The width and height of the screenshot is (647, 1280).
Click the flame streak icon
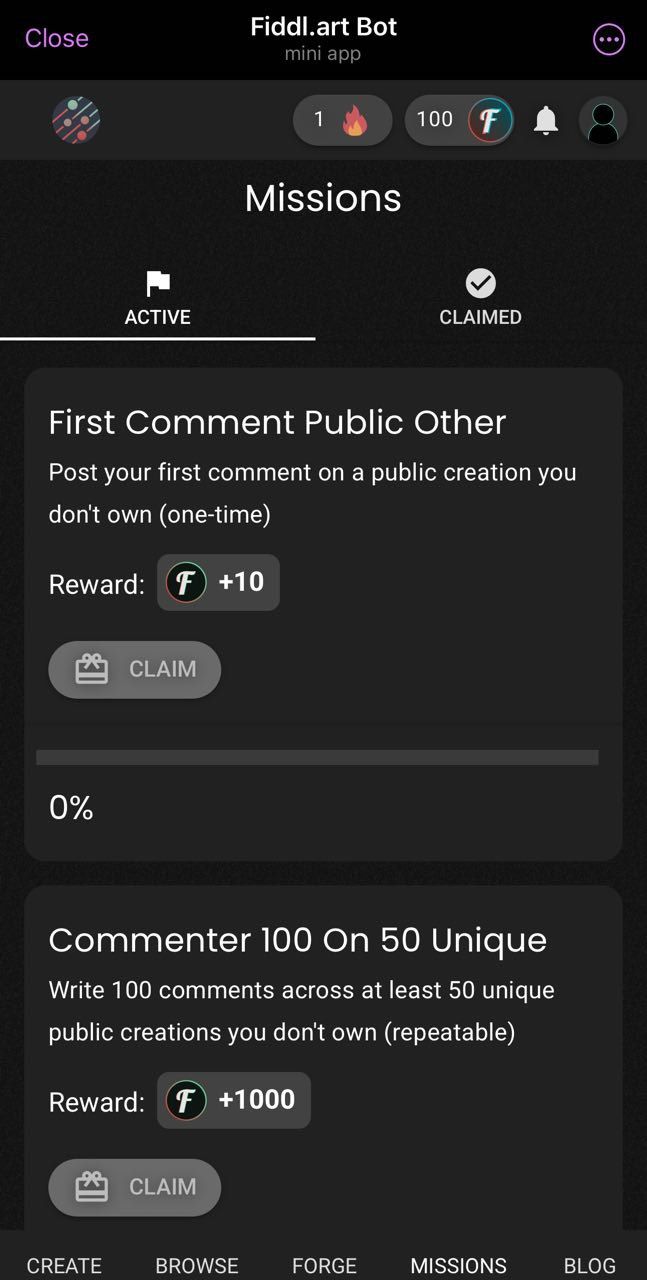pyautogui.click(x=365, y=119)
